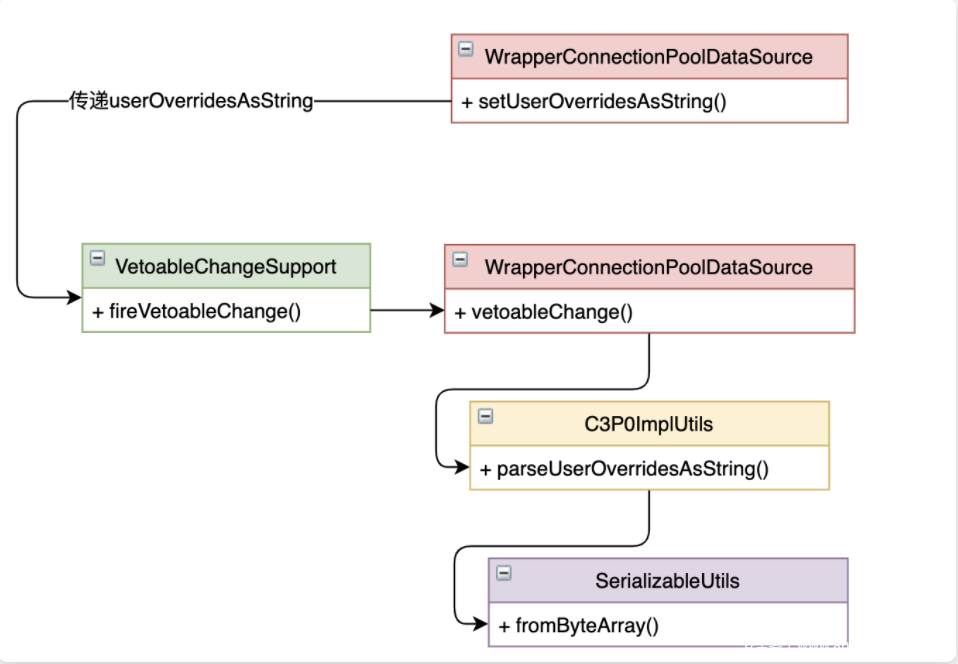
Task: Select the arrowhead pointing at parseUserOverridesAsString()
Action: click(461, 467)
